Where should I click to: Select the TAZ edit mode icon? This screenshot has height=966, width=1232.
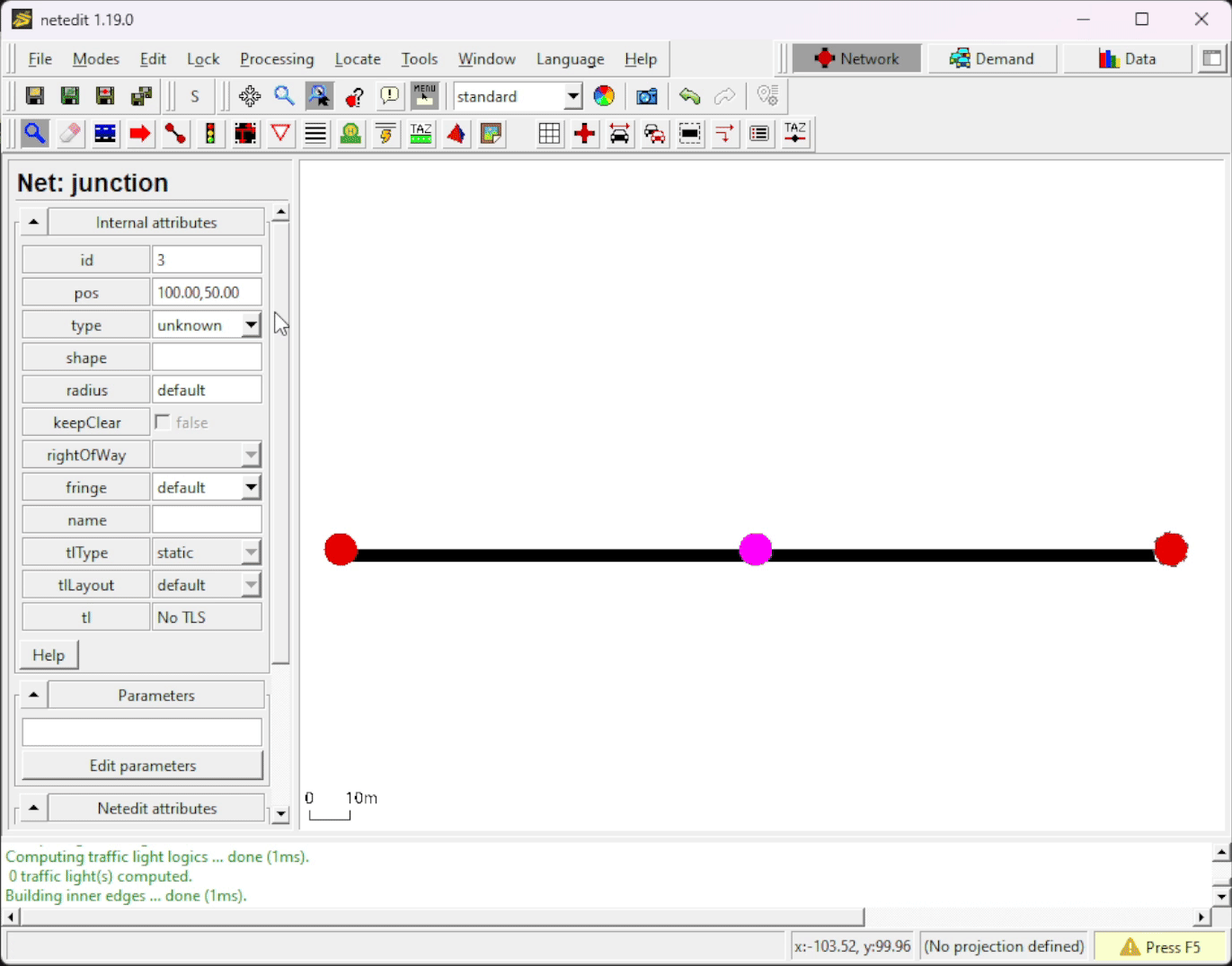point(421,134)
